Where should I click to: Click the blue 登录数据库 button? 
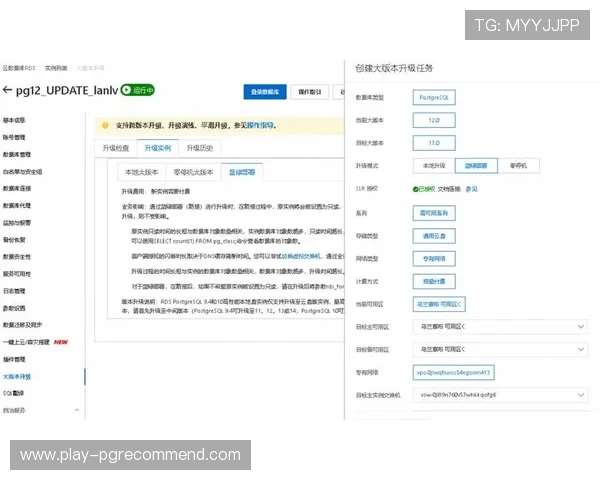point(265,92)
